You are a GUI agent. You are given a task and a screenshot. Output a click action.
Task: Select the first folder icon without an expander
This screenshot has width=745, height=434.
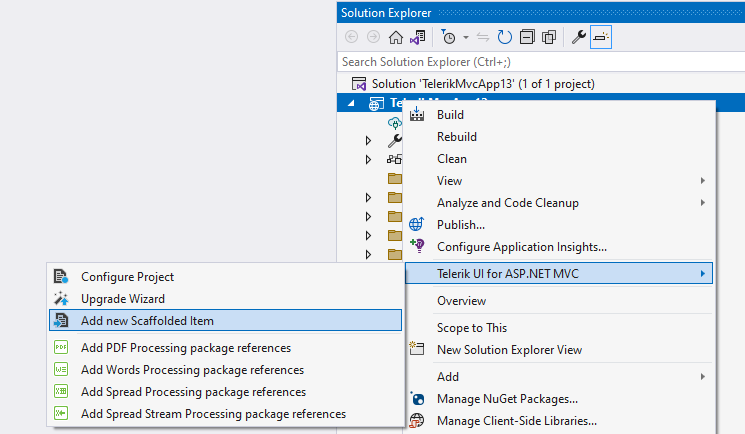point(395,179)
